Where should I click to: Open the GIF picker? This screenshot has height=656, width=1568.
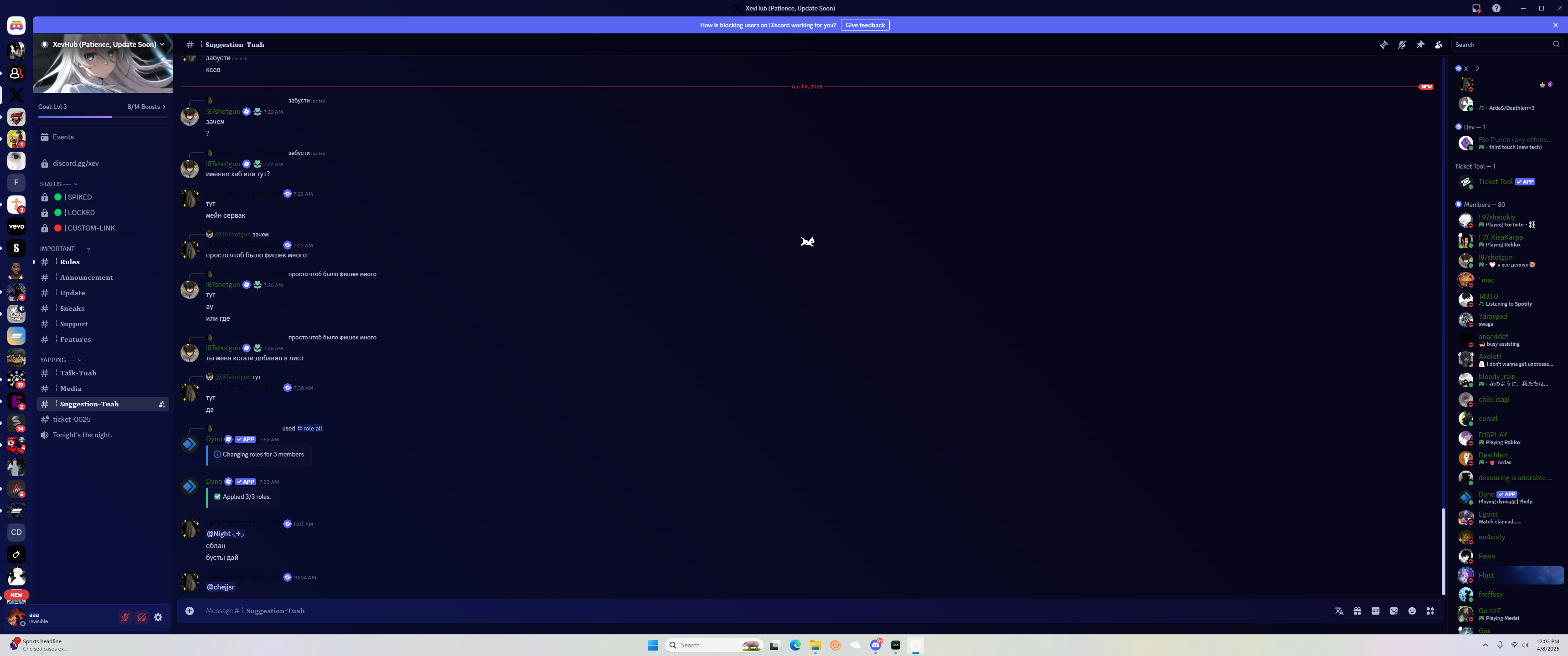[1375, 611]
